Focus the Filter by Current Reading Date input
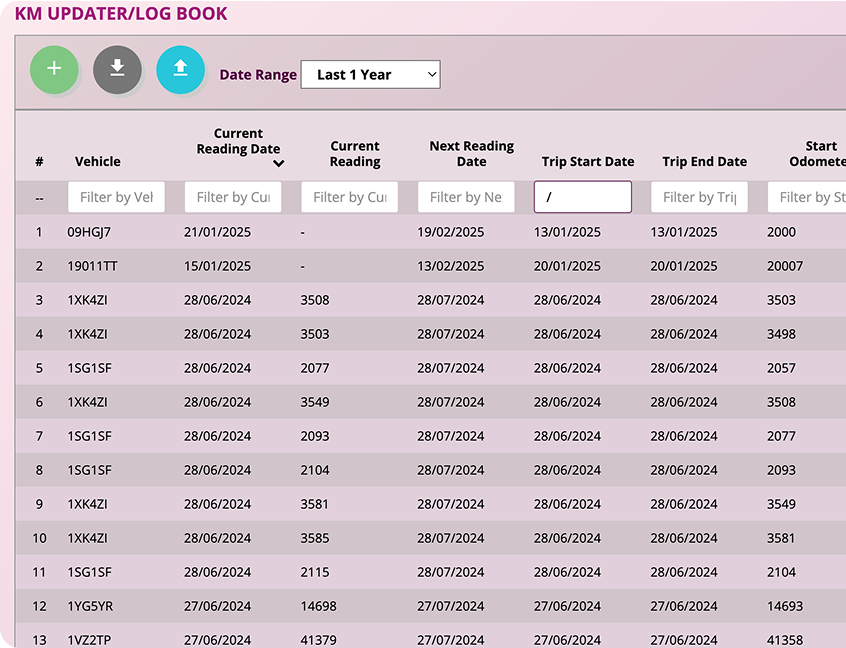This screenshot has width=846, height=648. tap(233, 197)
